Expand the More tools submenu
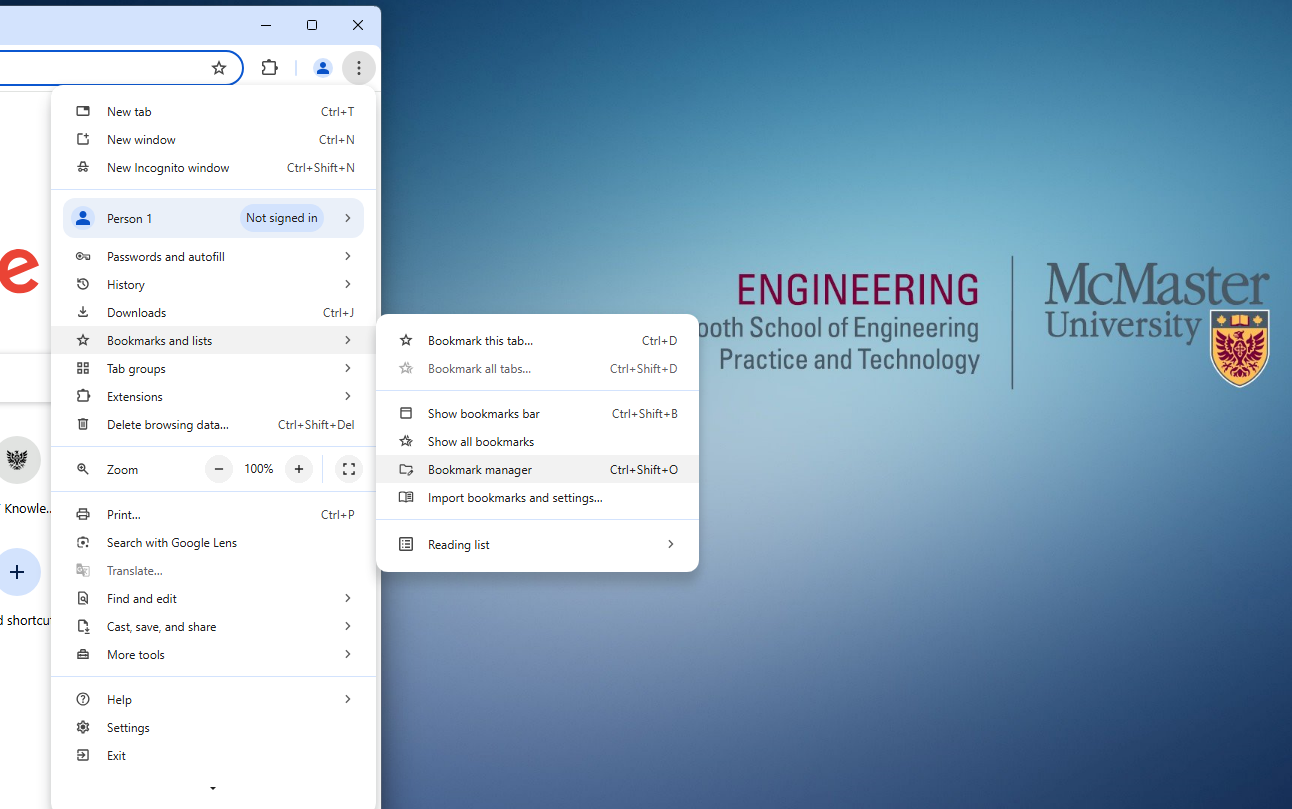This screenshot has height=809, width=1292. click(213, 655)
